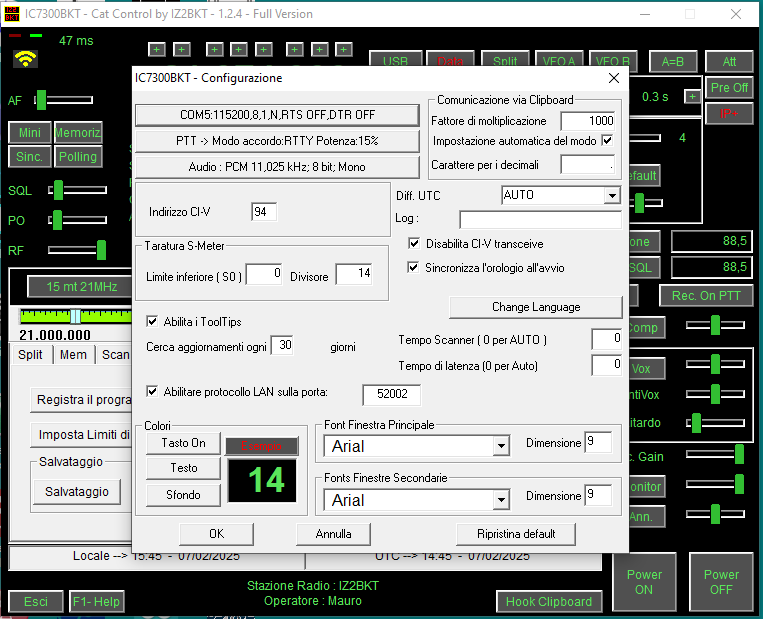
Task: Click Rec. On PTT button
Action: (x=706, y=296)
